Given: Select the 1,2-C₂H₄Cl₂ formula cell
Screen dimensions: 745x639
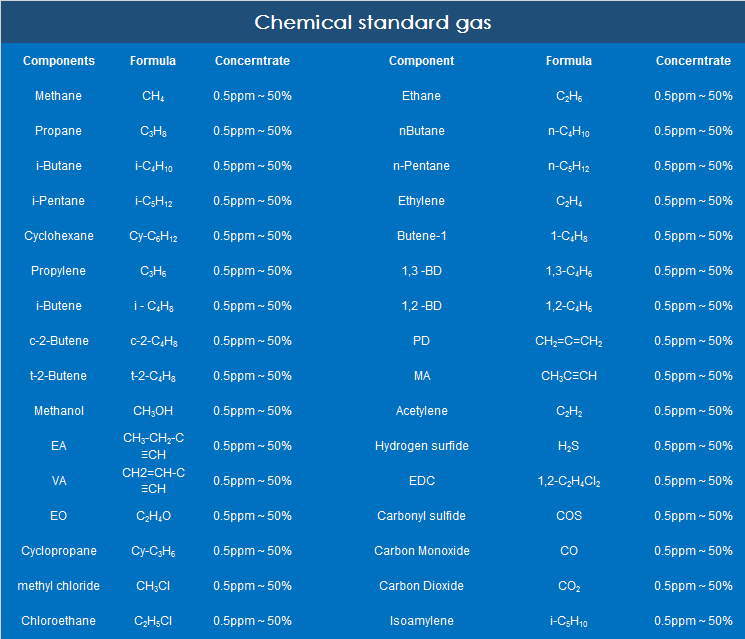Looking at the screenshot, I should 568,482.
